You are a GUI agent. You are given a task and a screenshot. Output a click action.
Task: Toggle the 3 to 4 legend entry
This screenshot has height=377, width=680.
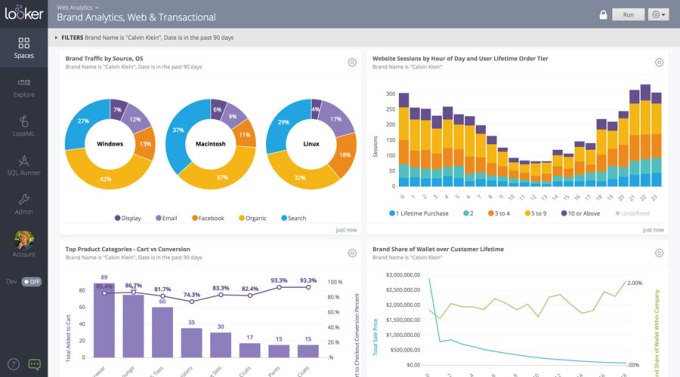point(499,213)
